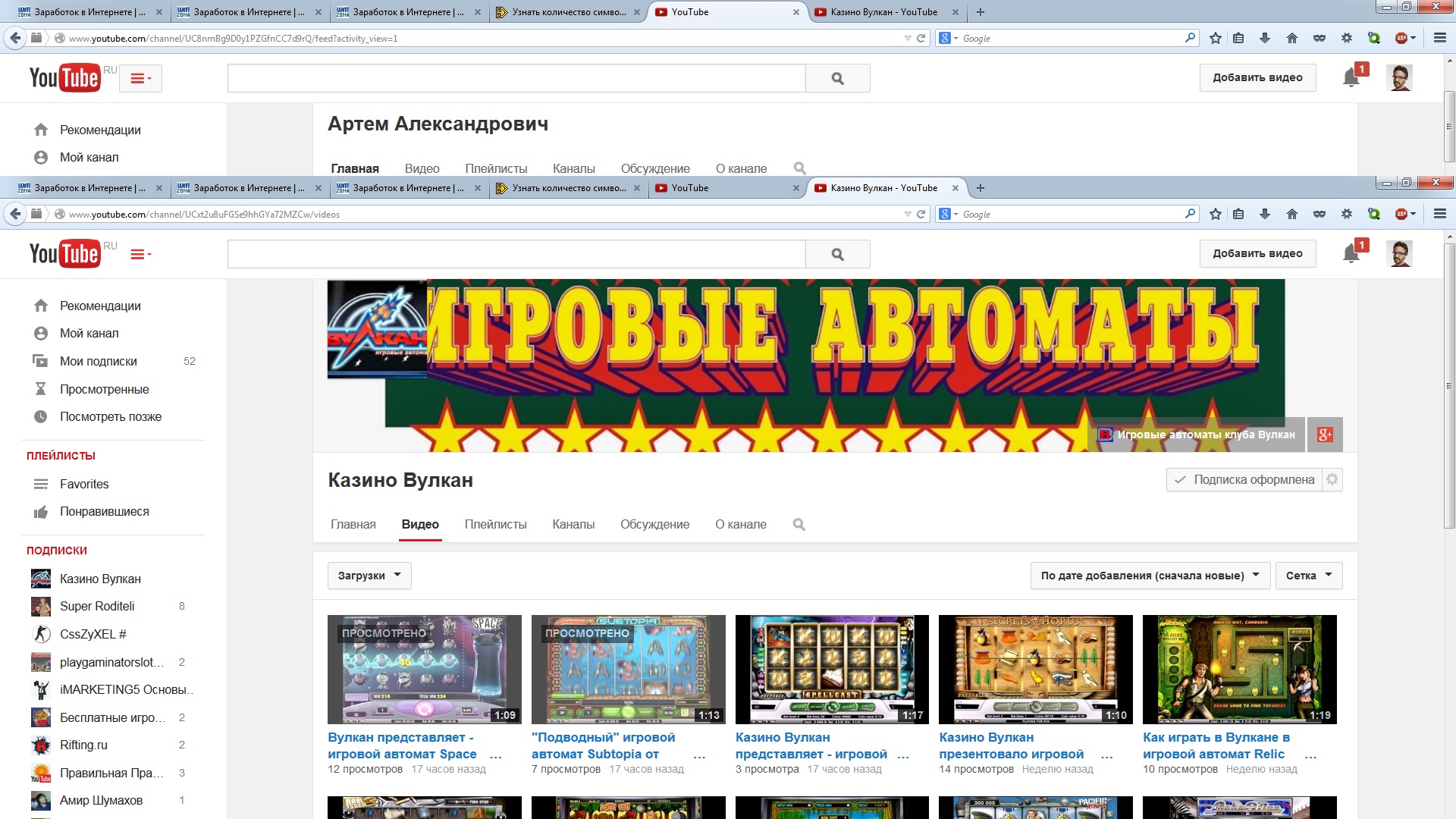The width and height of the screenshot is (1456, 819).
Task: Click address bar in lower window
Action: coord(485,214)
